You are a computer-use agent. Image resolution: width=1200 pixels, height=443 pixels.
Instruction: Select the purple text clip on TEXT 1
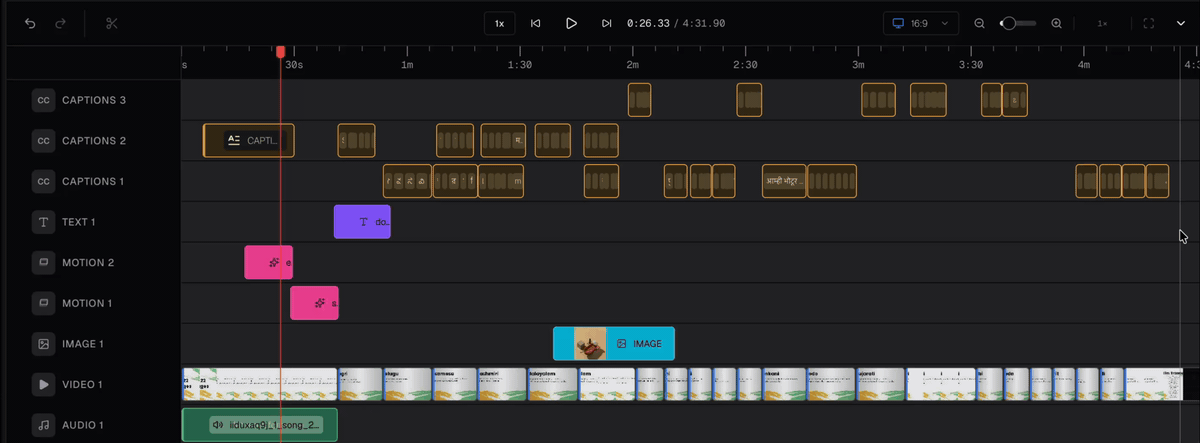[x=362, y=222]
